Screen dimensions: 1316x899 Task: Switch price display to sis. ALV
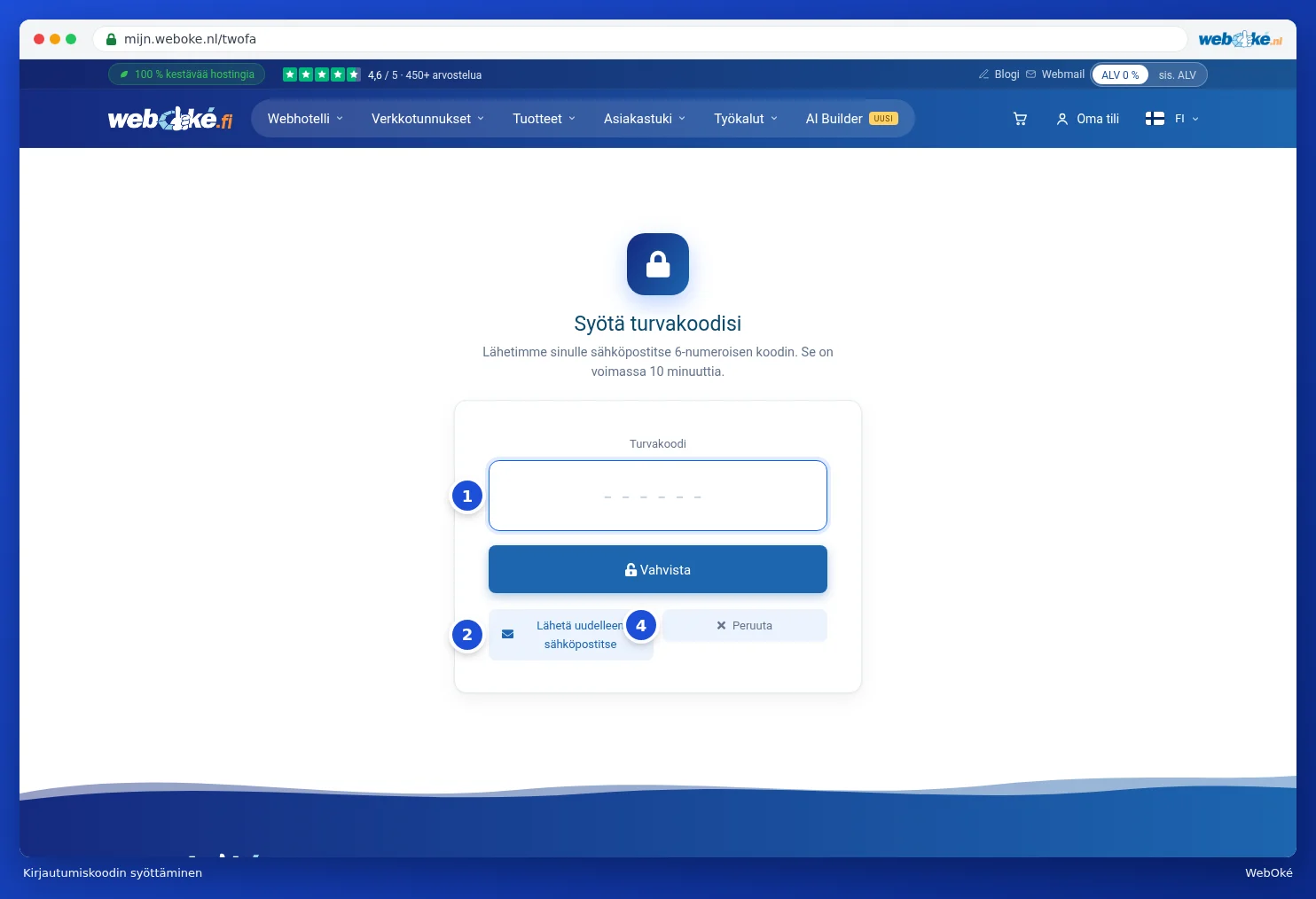1177,75
